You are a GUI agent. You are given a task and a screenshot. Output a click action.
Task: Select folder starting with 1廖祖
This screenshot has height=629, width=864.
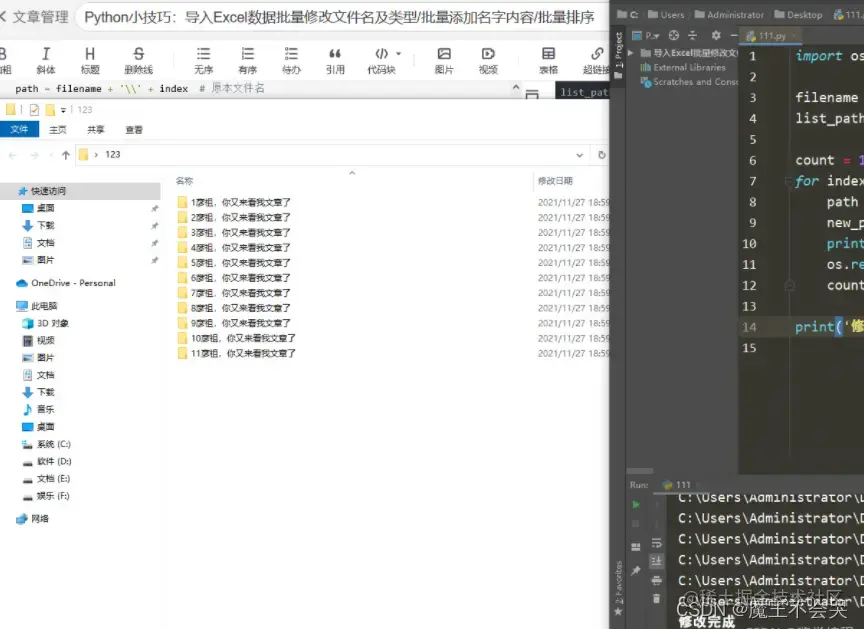(x=240, y=202)
